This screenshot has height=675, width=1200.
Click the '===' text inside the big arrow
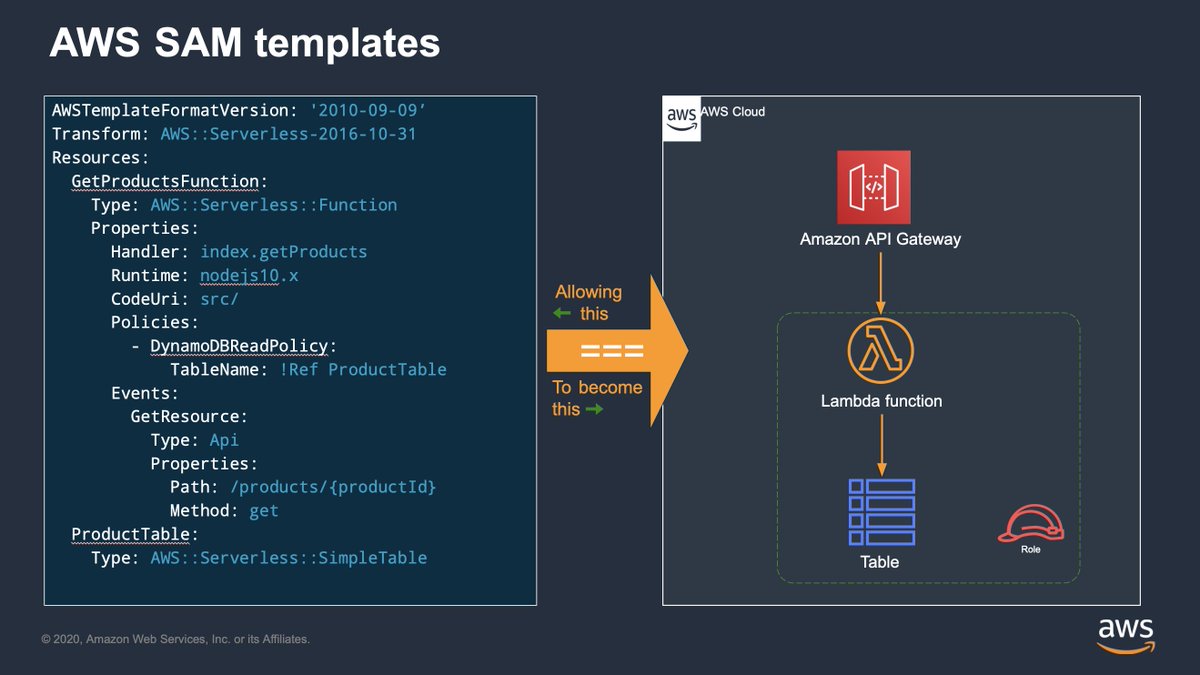pos(611,351)
